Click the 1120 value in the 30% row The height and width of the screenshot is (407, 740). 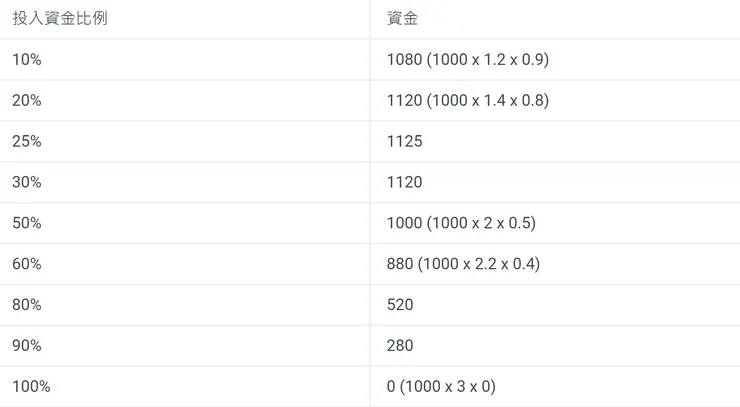tap(405, 182)
